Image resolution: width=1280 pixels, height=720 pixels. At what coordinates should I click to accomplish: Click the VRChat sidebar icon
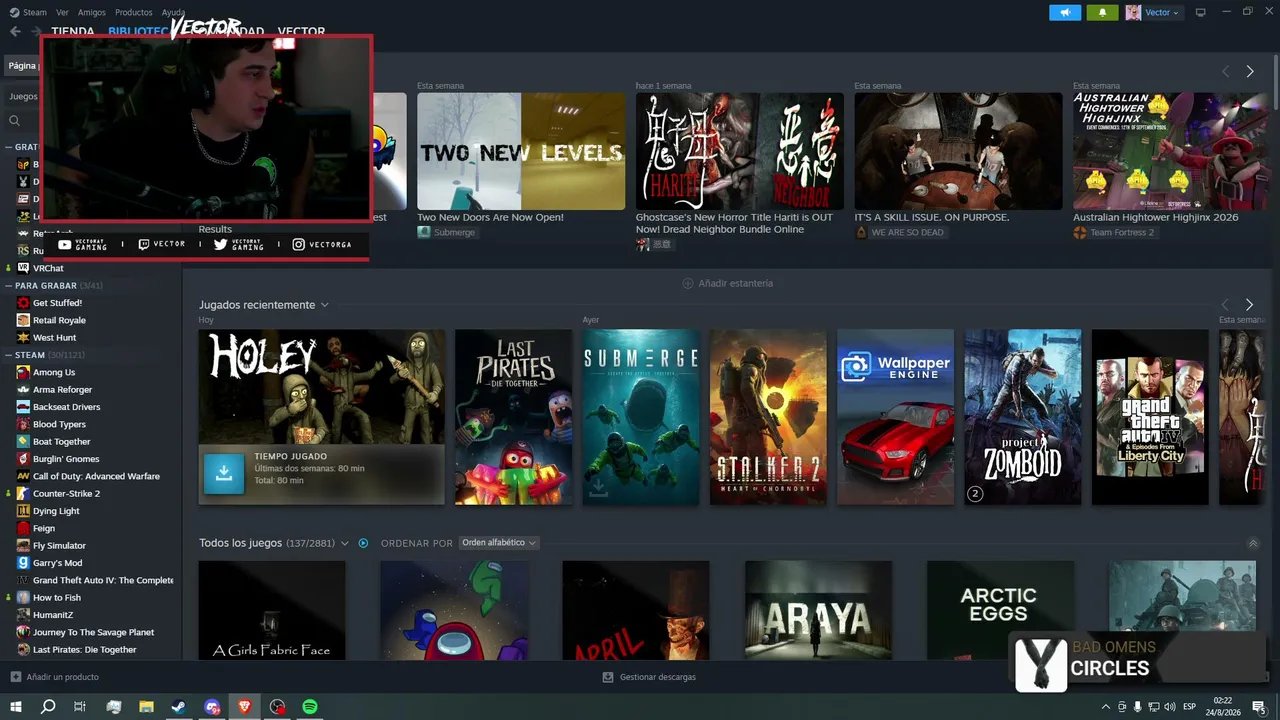click(x=23, y=268)
